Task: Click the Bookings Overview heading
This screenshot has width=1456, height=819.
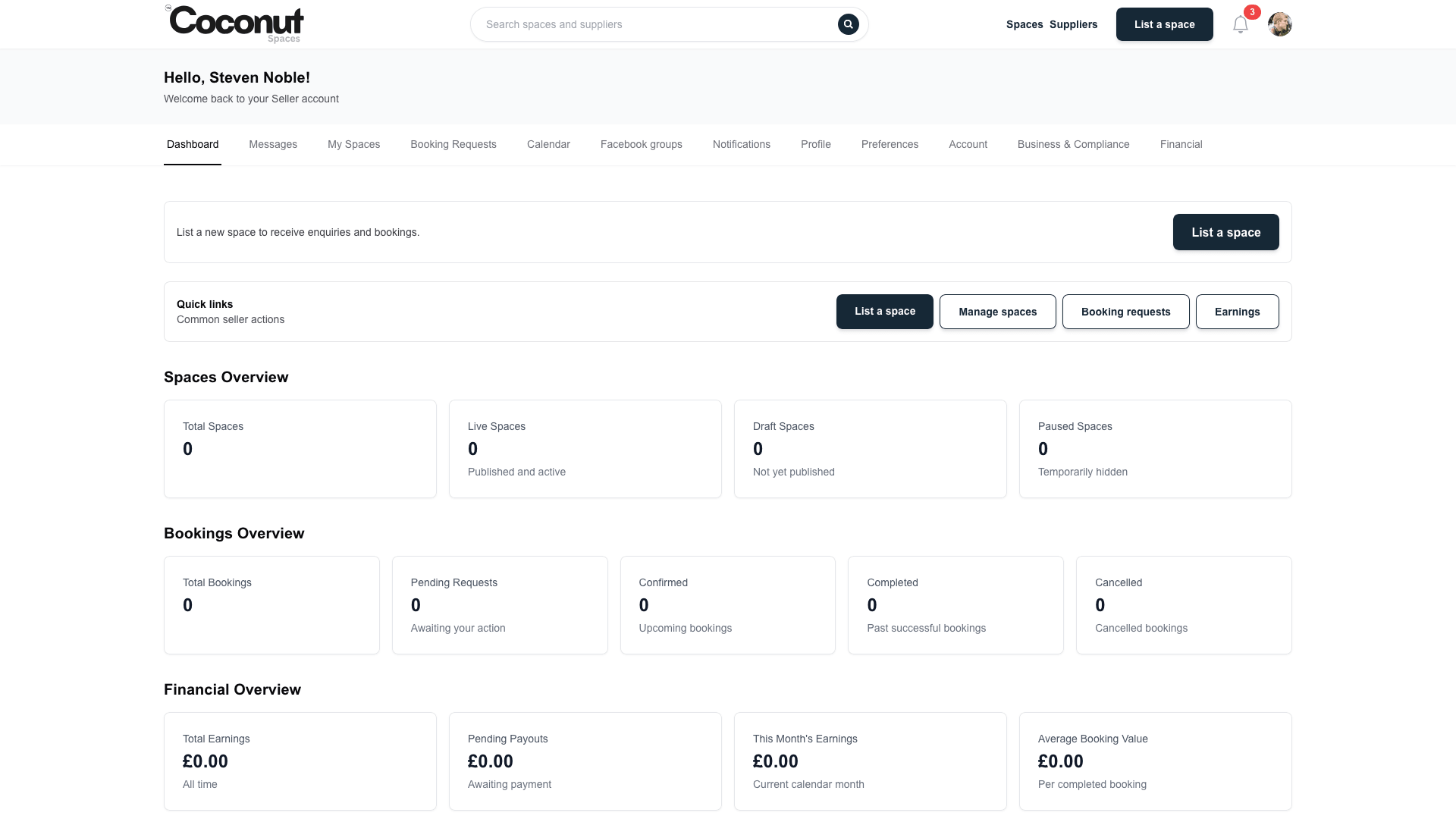Action: point(234,533)
